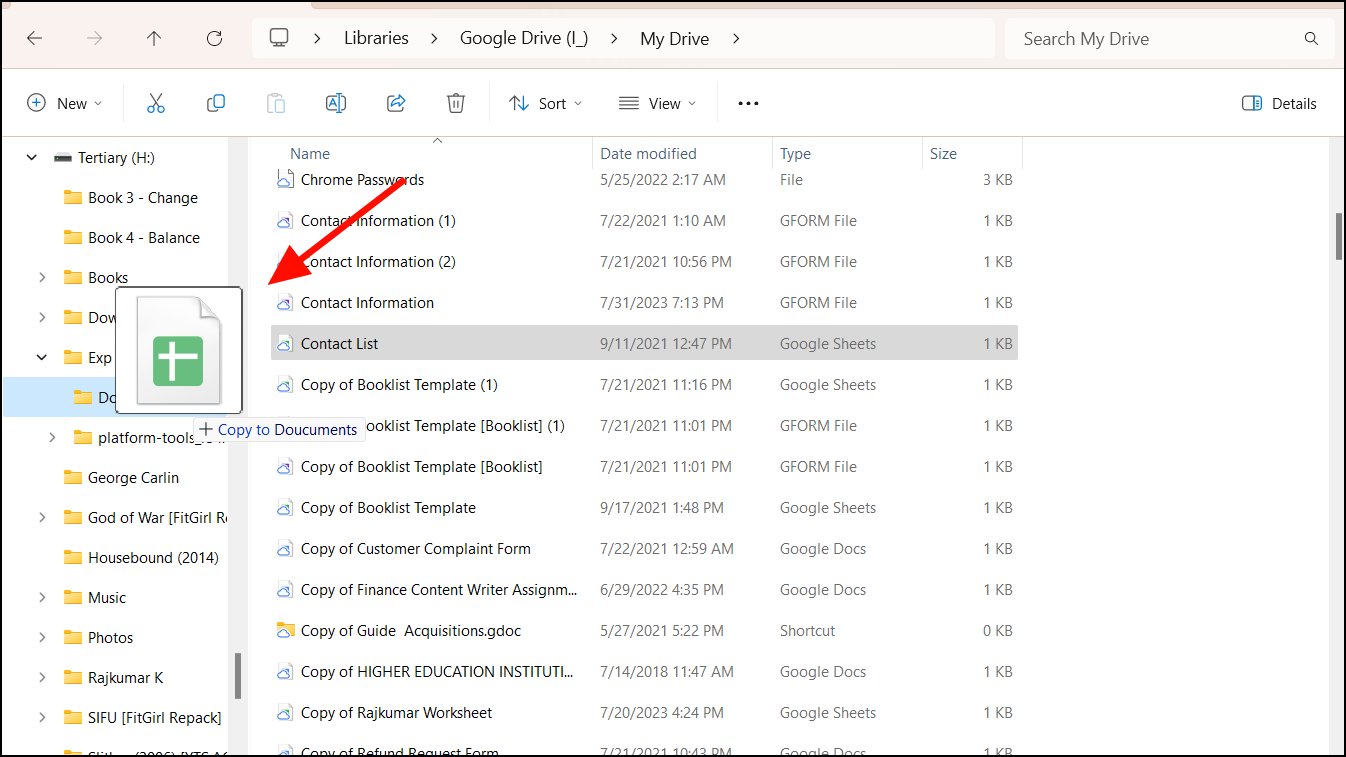Toggle the Details pane button
Screen dimensions: 1346x757
1278,102
